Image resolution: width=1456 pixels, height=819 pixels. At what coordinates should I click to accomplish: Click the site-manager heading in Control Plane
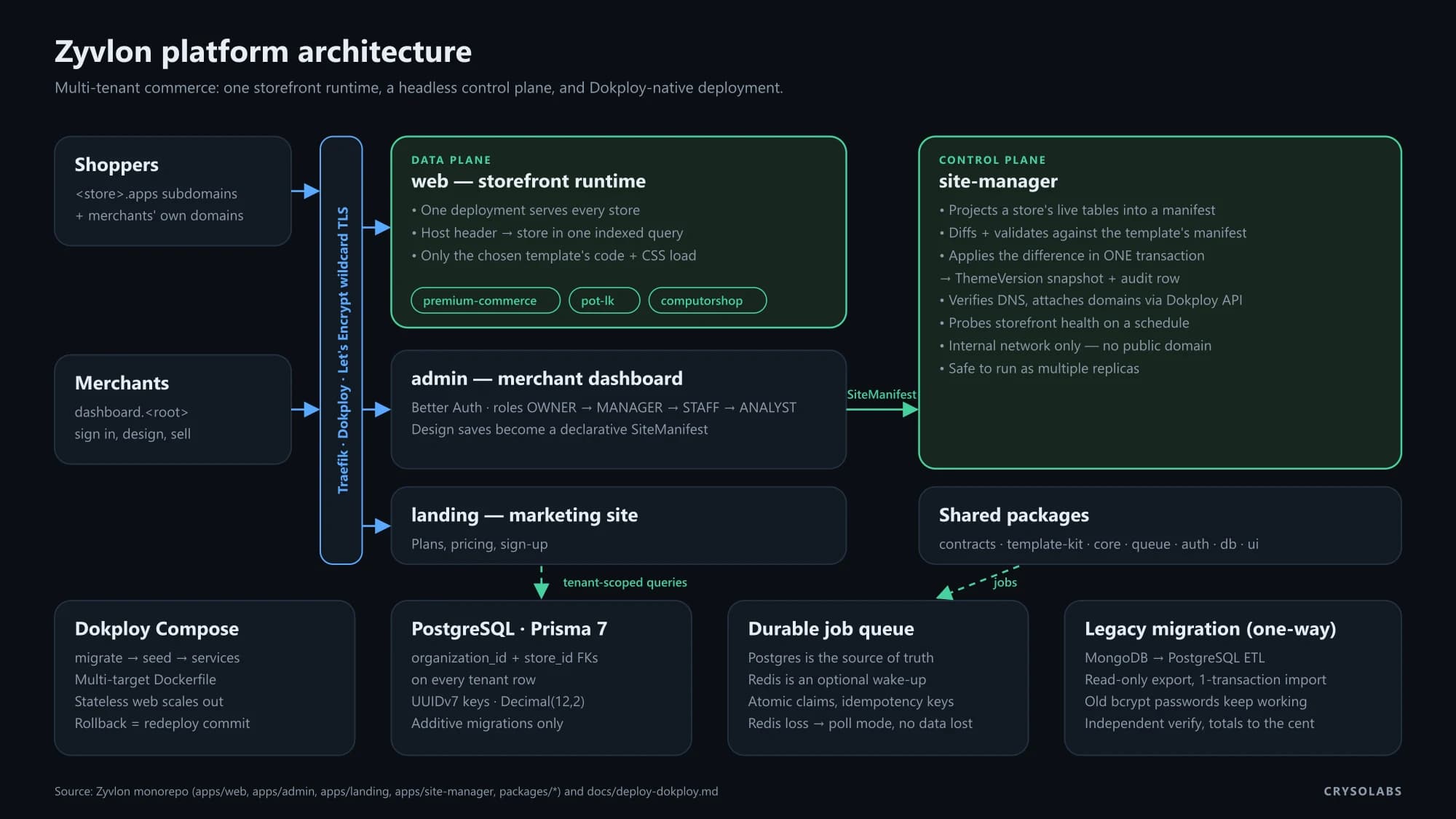[x=998, y=181]
